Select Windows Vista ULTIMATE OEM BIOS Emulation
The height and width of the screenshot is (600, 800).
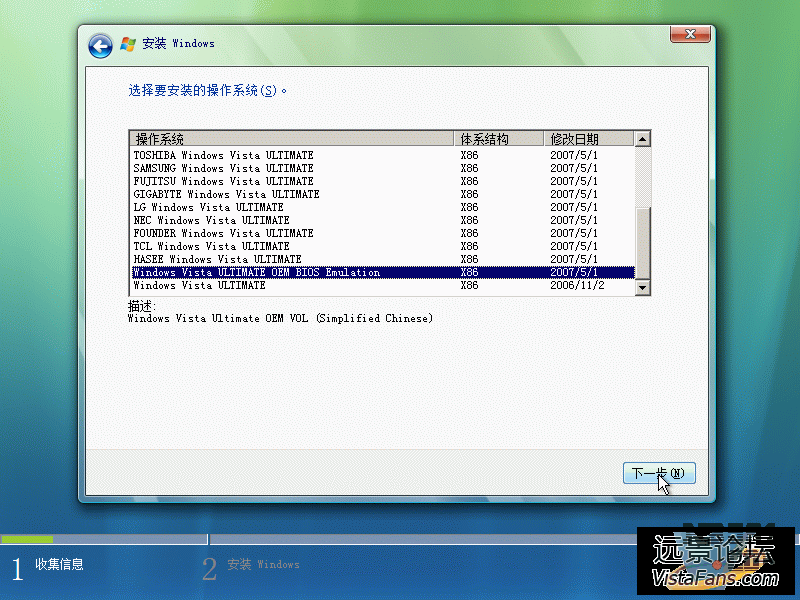tap(257, 272)
